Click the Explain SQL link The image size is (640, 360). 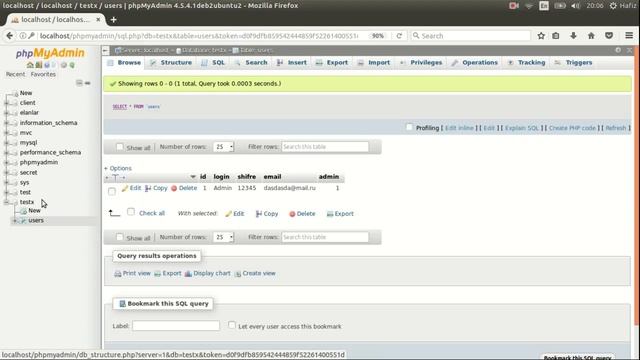522,128
